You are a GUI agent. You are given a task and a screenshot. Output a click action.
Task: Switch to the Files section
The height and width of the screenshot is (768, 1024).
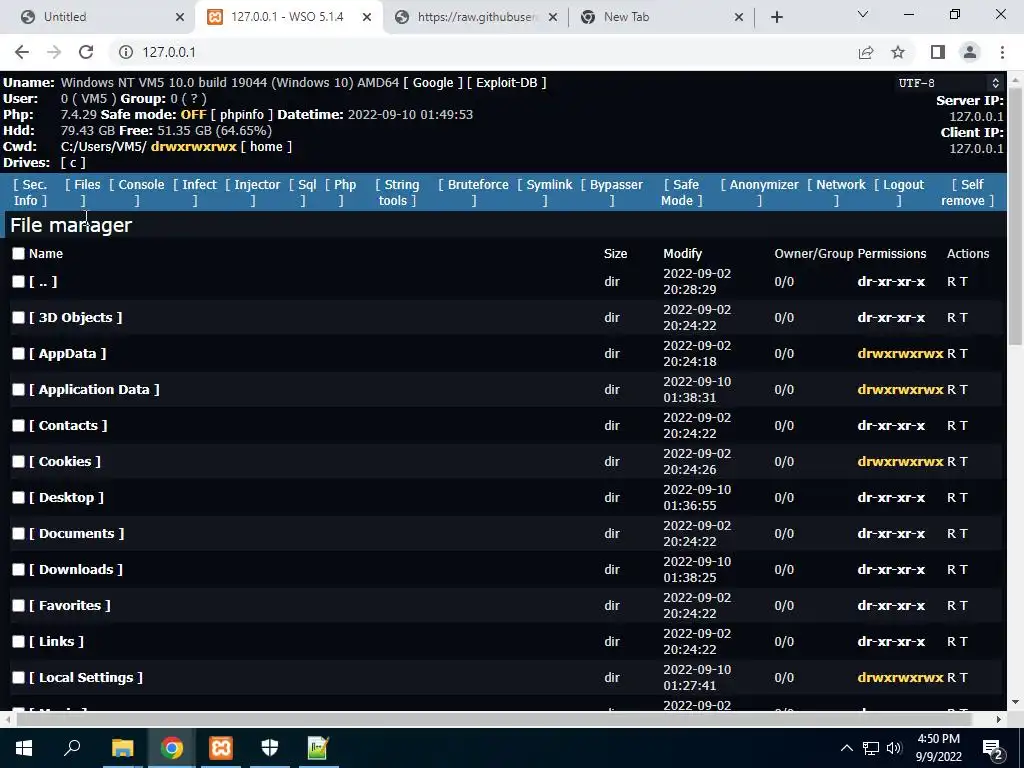(x=83, y=193)
